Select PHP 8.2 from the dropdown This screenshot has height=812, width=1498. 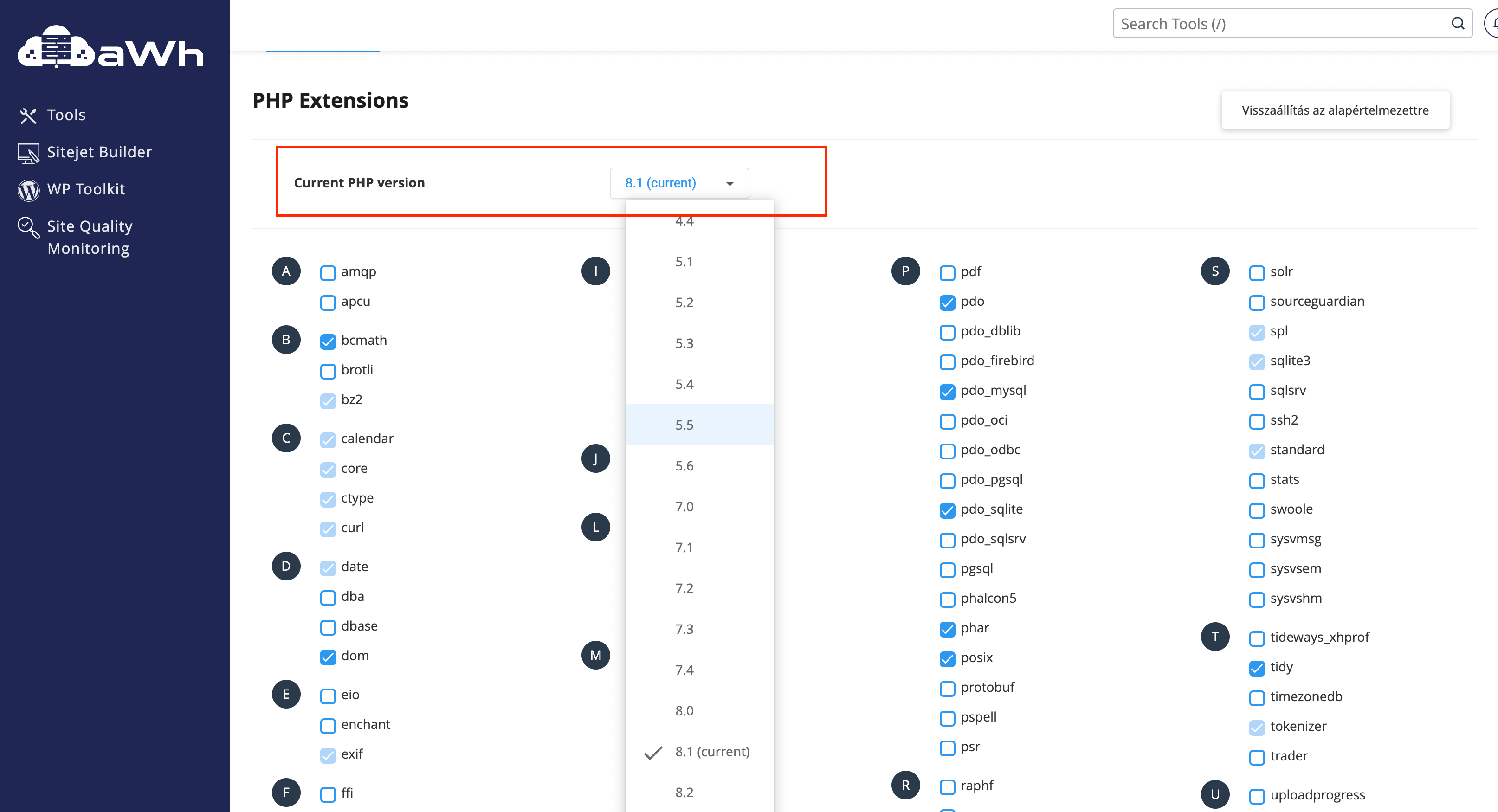pyautogui.click(x=699, y=792)
